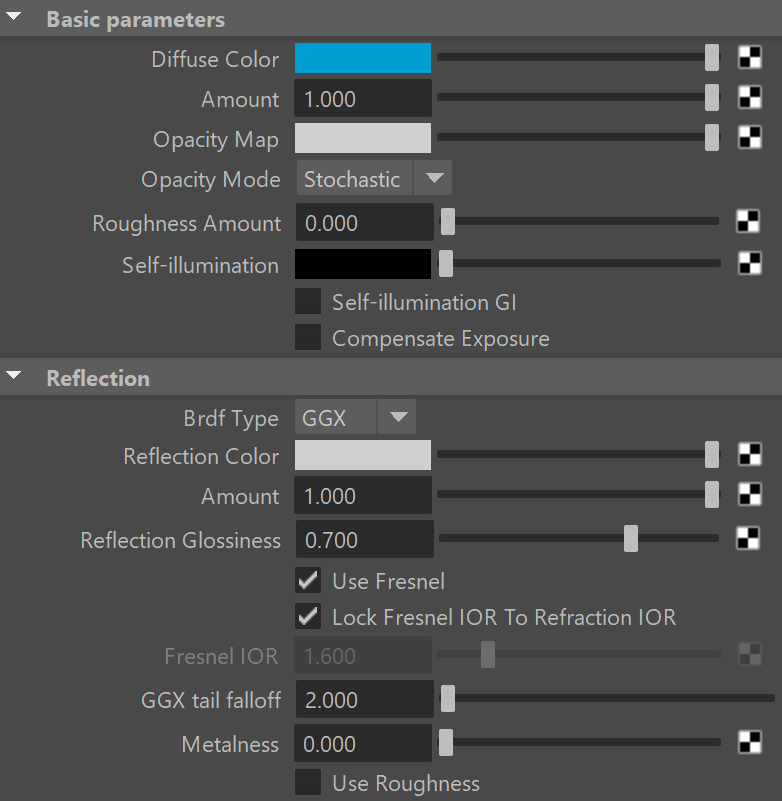782x801 pixels.
Task: Click the Metalness texture checker icon
Action: point(749,742)
